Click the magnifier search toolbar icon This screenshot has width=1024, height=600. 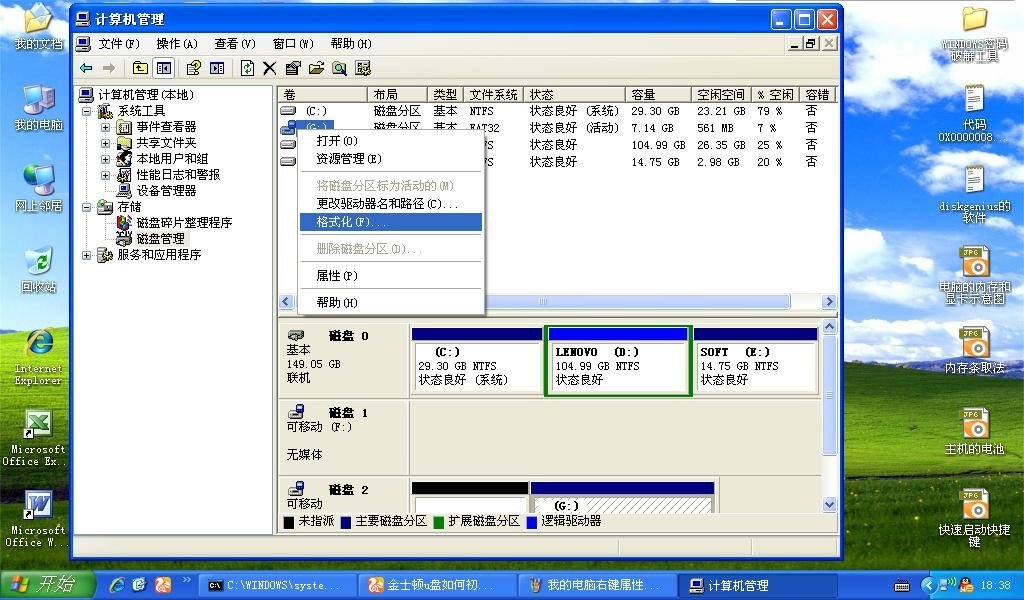[x=339, y=68]
